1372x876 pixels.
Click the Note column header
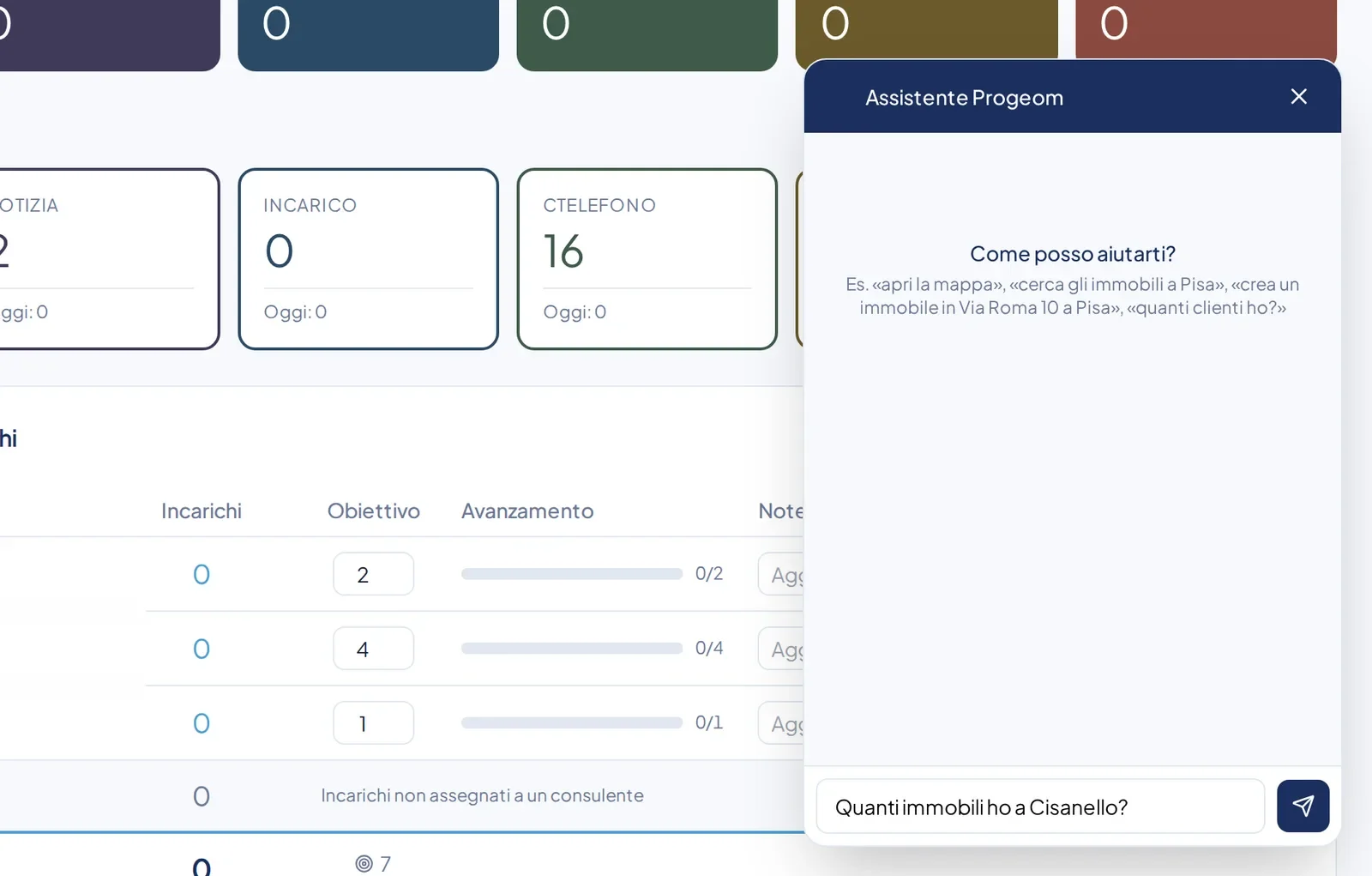coord(780,511)
